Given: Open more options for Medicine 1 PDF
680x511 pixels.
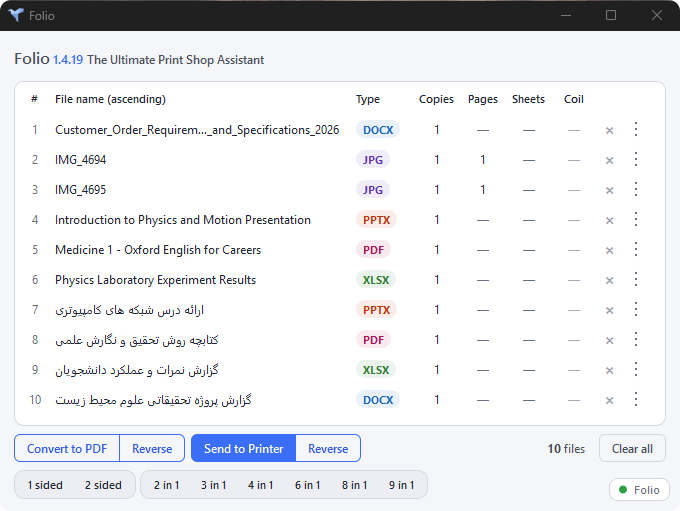Looking at the screenshot, I should click(636, 249).
